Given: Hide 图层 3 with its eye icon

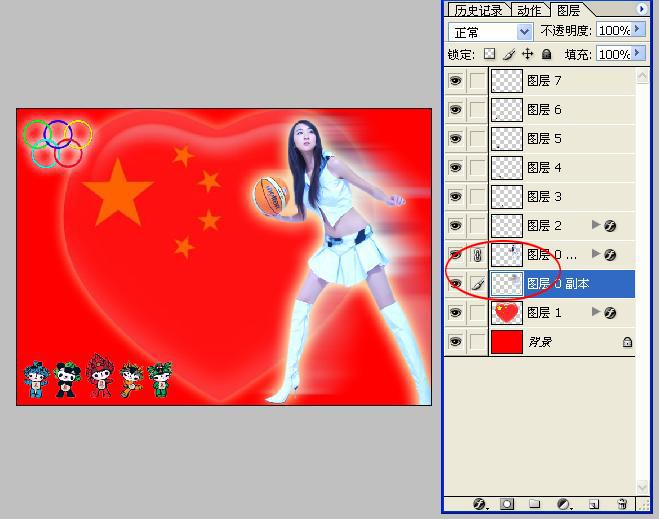Looking at the screenshot, I should [x=456, y=197].
